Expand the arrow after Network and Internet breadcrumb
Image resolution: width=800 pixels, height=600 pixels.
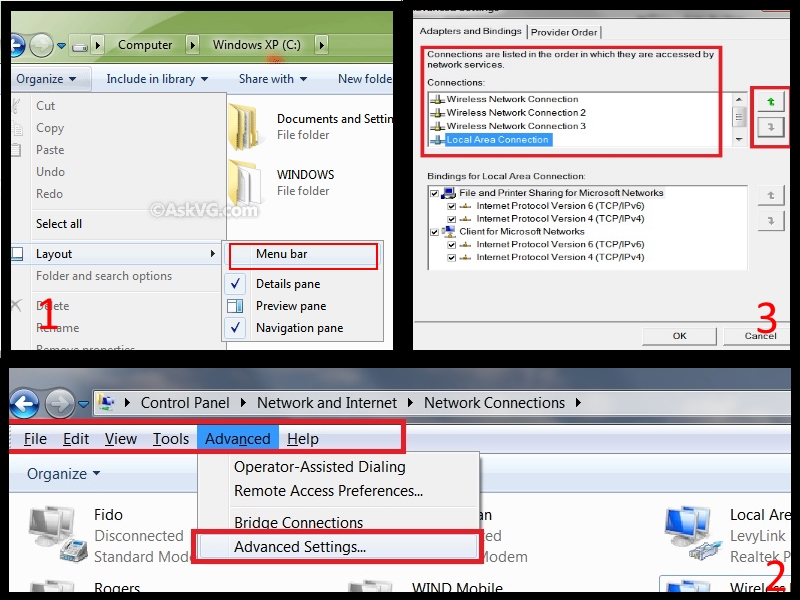[410, 403]
